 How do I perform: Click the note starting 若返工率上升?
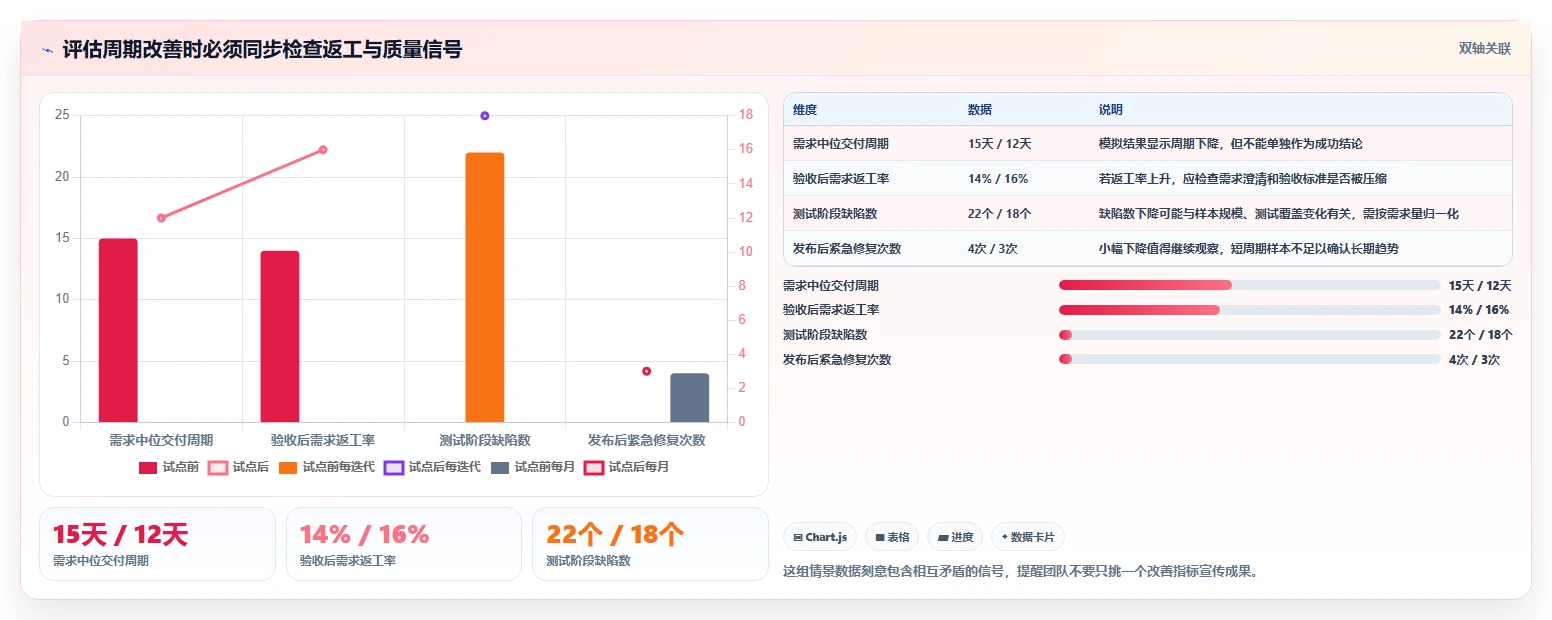coord(1242,179)
